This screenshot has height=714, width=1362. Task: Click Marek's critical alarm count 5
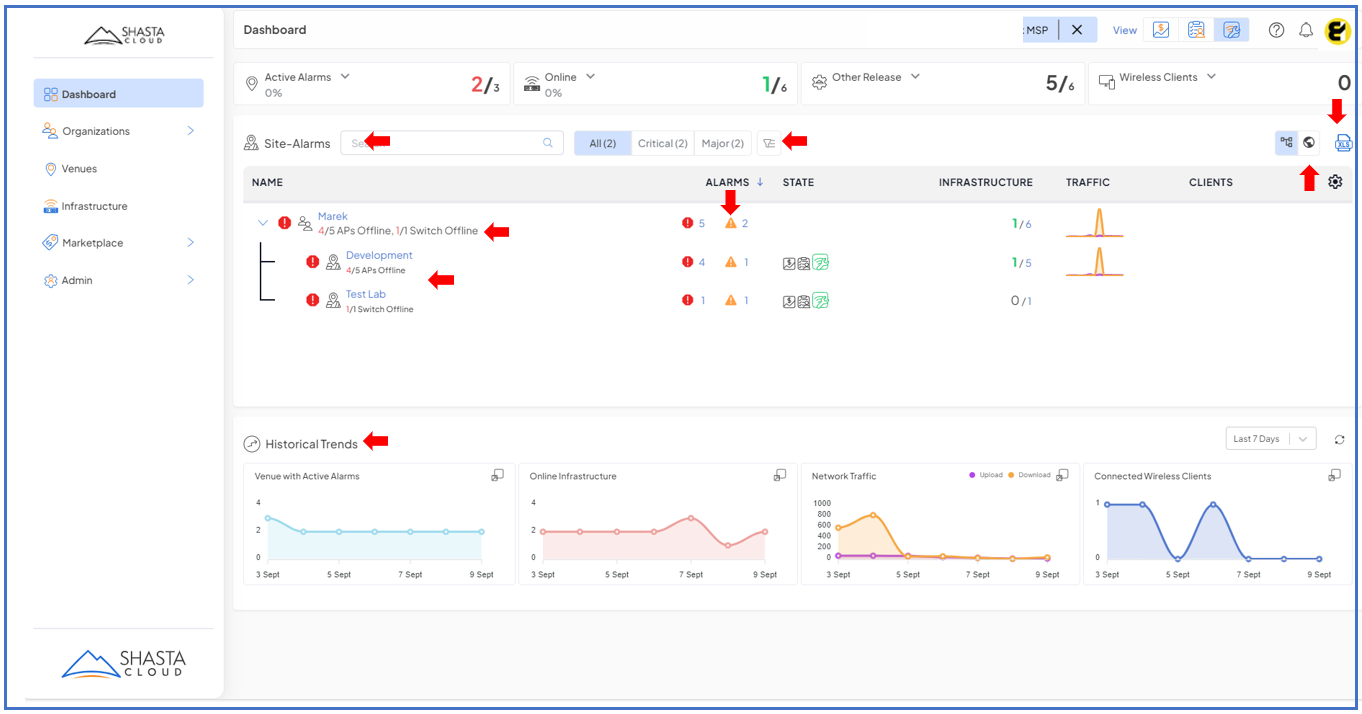pyautogui.click(x=702, y=223)
